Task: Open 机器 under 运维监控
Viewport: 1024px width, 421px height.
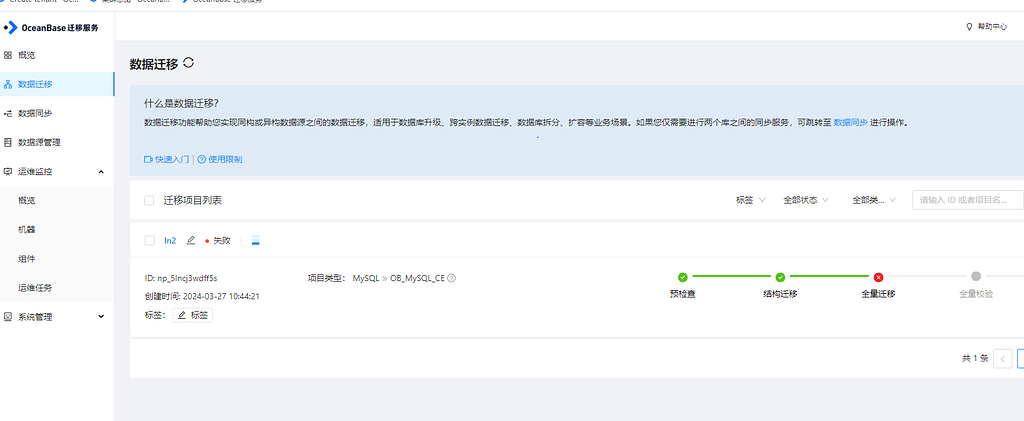Action: (x=27, y=230)
